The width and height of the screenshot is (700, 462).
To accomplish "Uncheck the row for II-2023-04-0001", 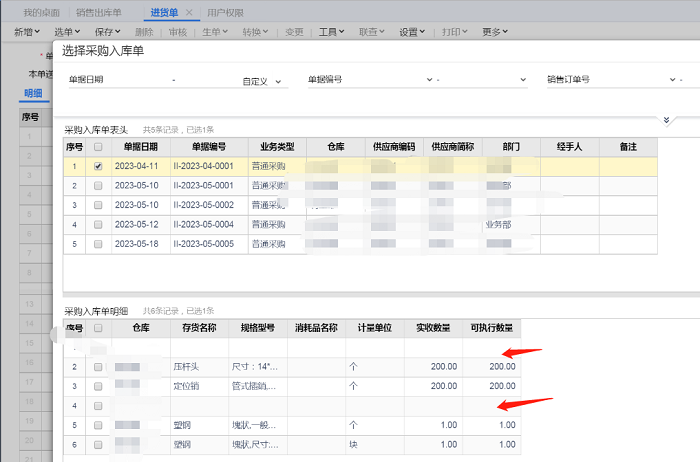I will coord(98,167).
